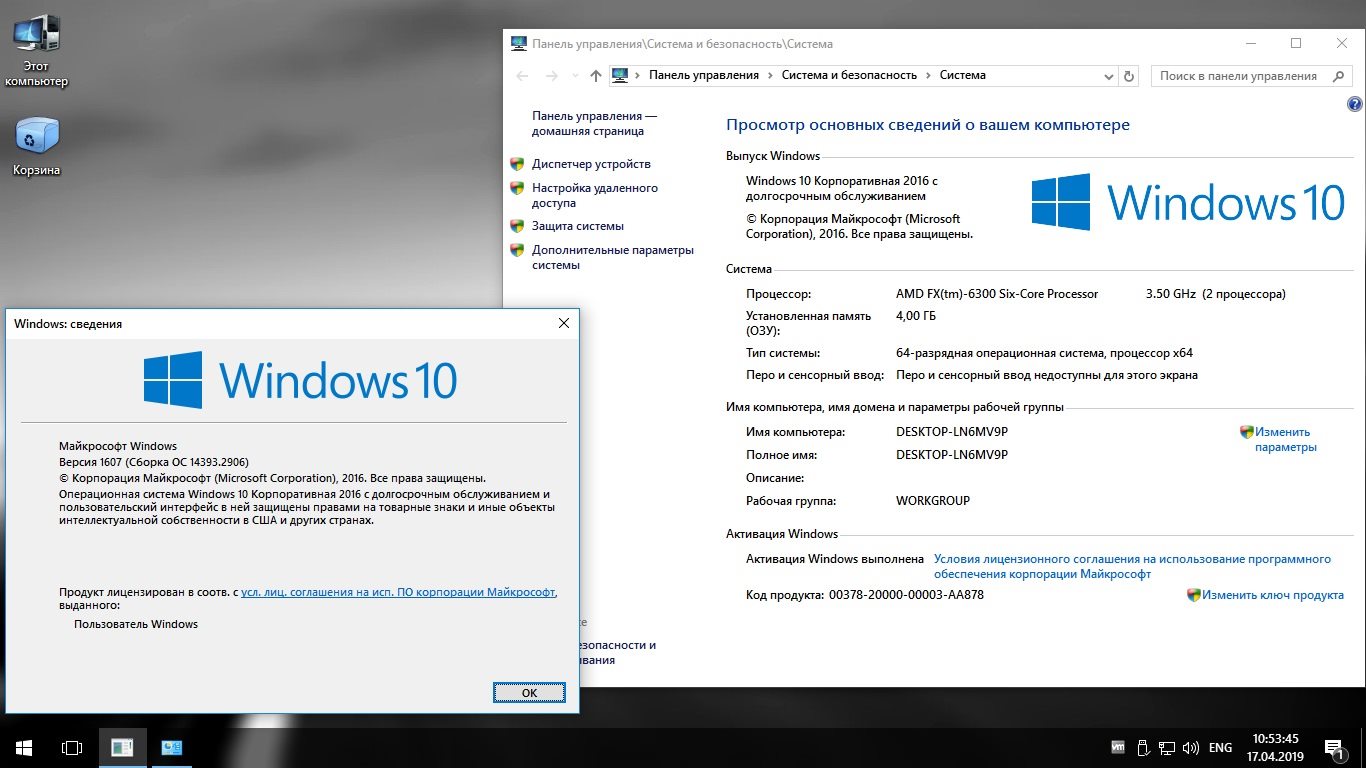Click processor text 'AMD FX(tm)-6300 Six-Core Processor'
The image size is (1366, 768).
point(997,294)
